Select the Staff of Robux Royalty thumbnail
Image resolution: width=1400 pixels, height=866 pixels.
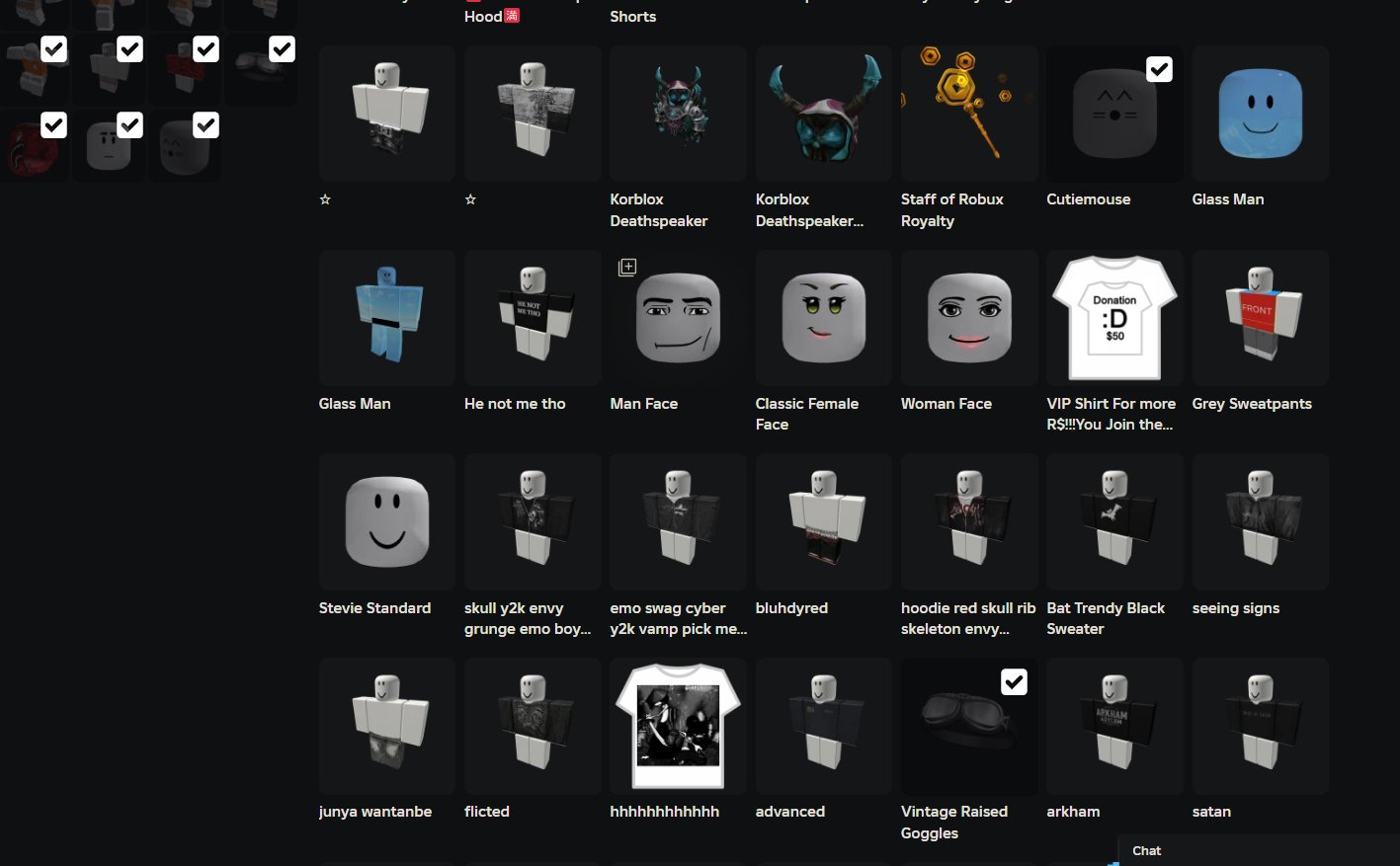coord(969,114)
